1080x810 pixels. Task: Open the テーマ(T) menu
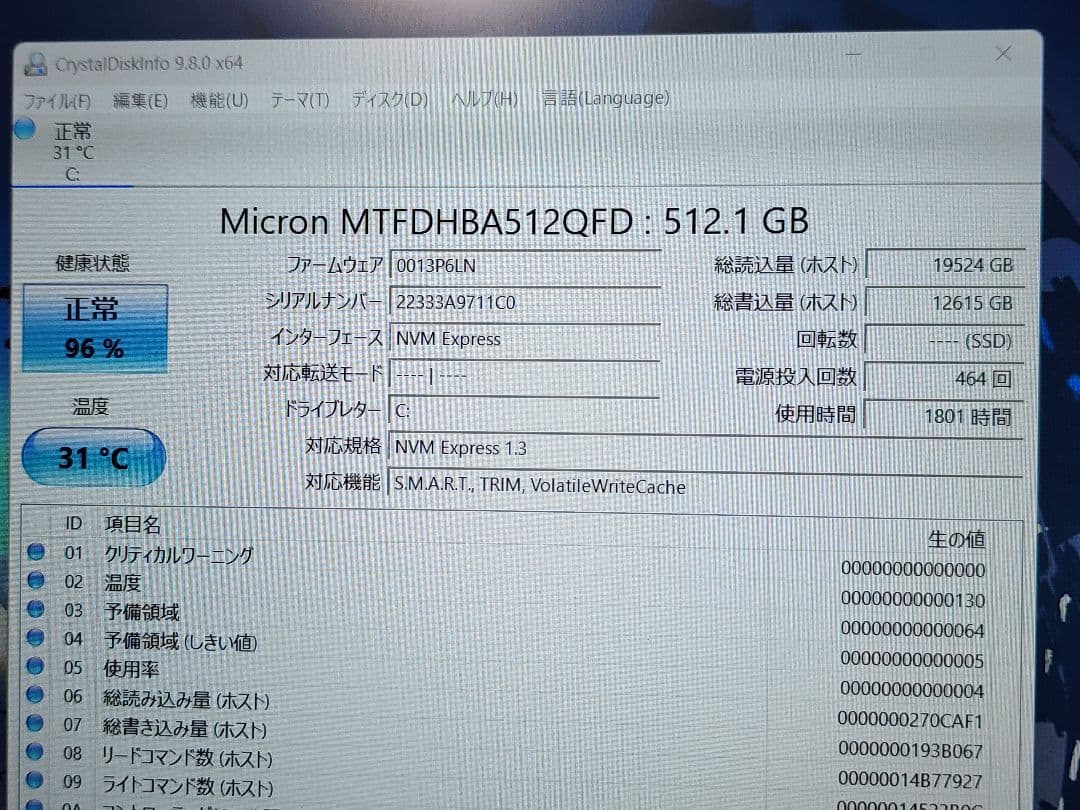300,101
